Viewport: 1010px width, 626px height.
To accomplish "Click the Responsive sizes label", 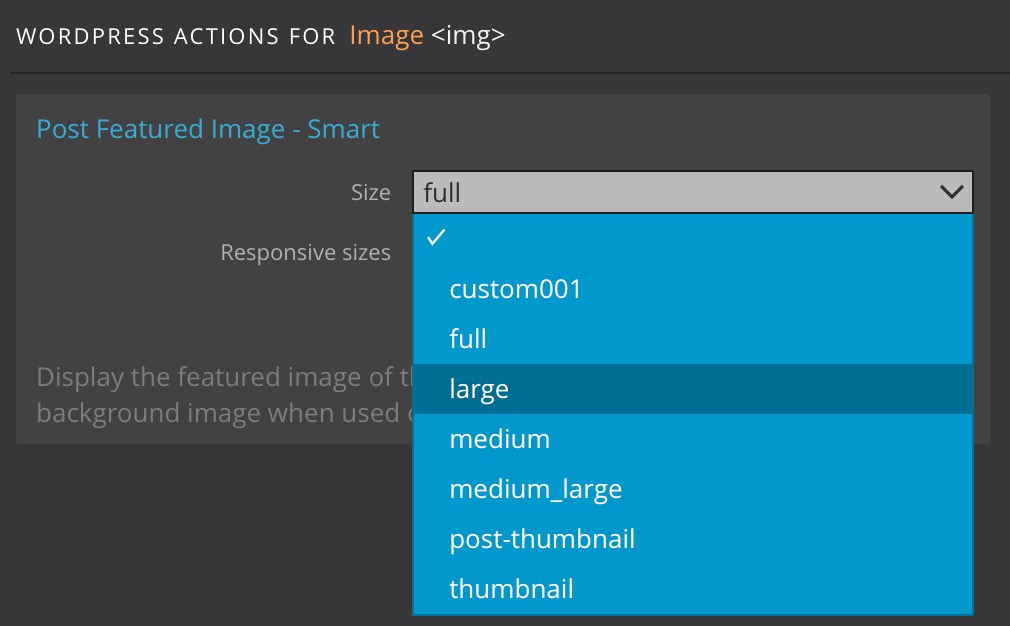I will point(305,252).
